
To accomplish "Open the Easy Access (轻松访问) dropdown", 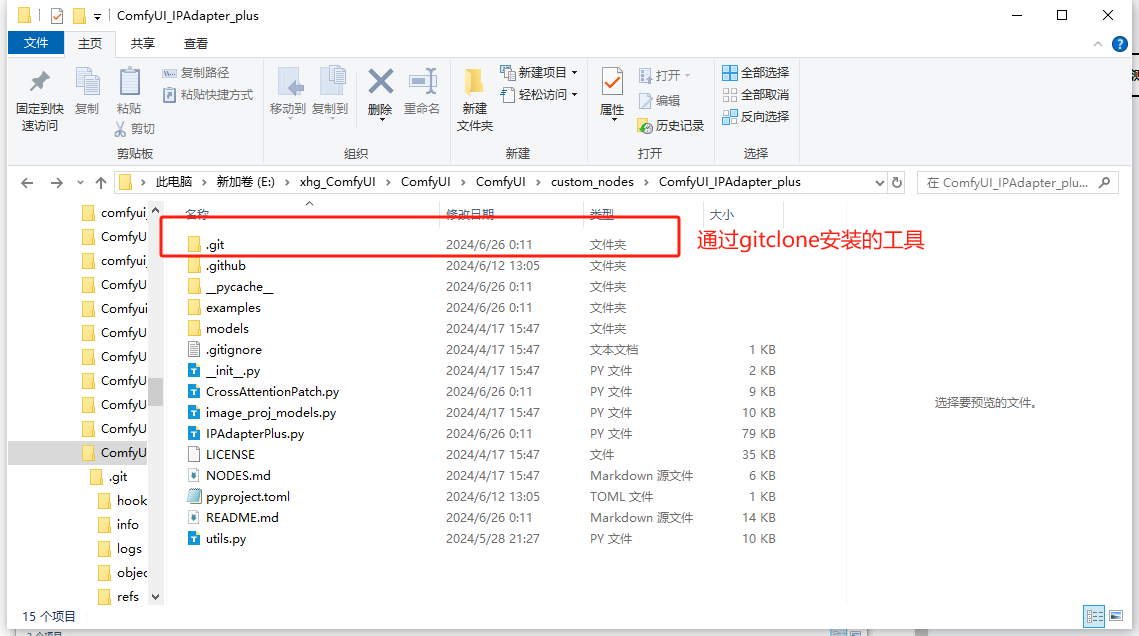I will click(x=575, y=94).
